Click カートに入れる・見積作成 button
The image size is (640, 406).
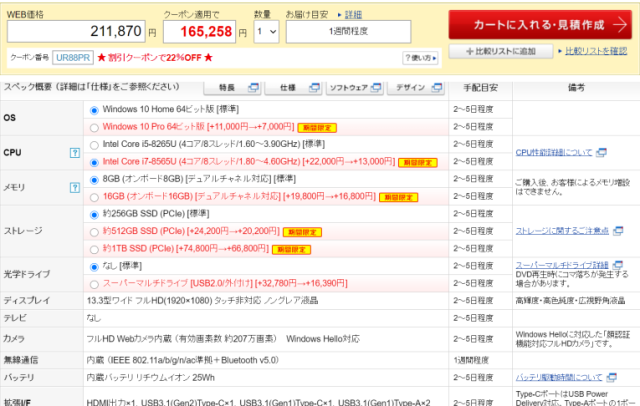coord(540,25)
